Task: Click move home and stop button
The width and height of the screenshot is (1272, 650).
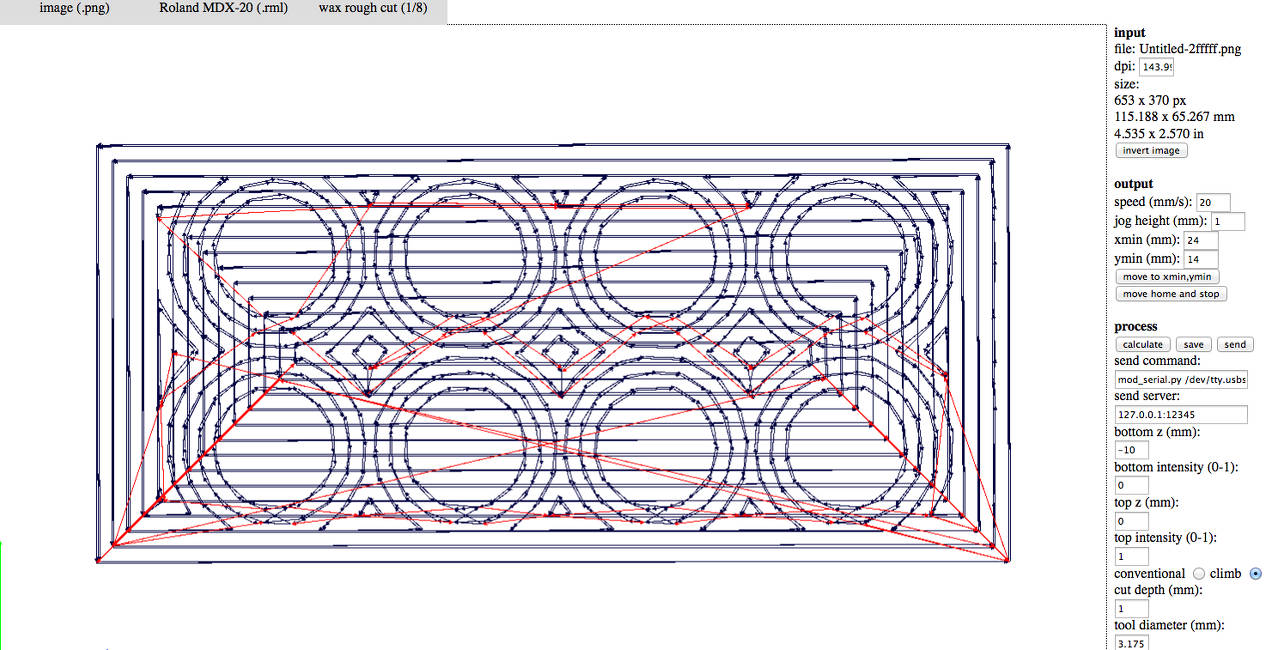Action: point(1170,294)
